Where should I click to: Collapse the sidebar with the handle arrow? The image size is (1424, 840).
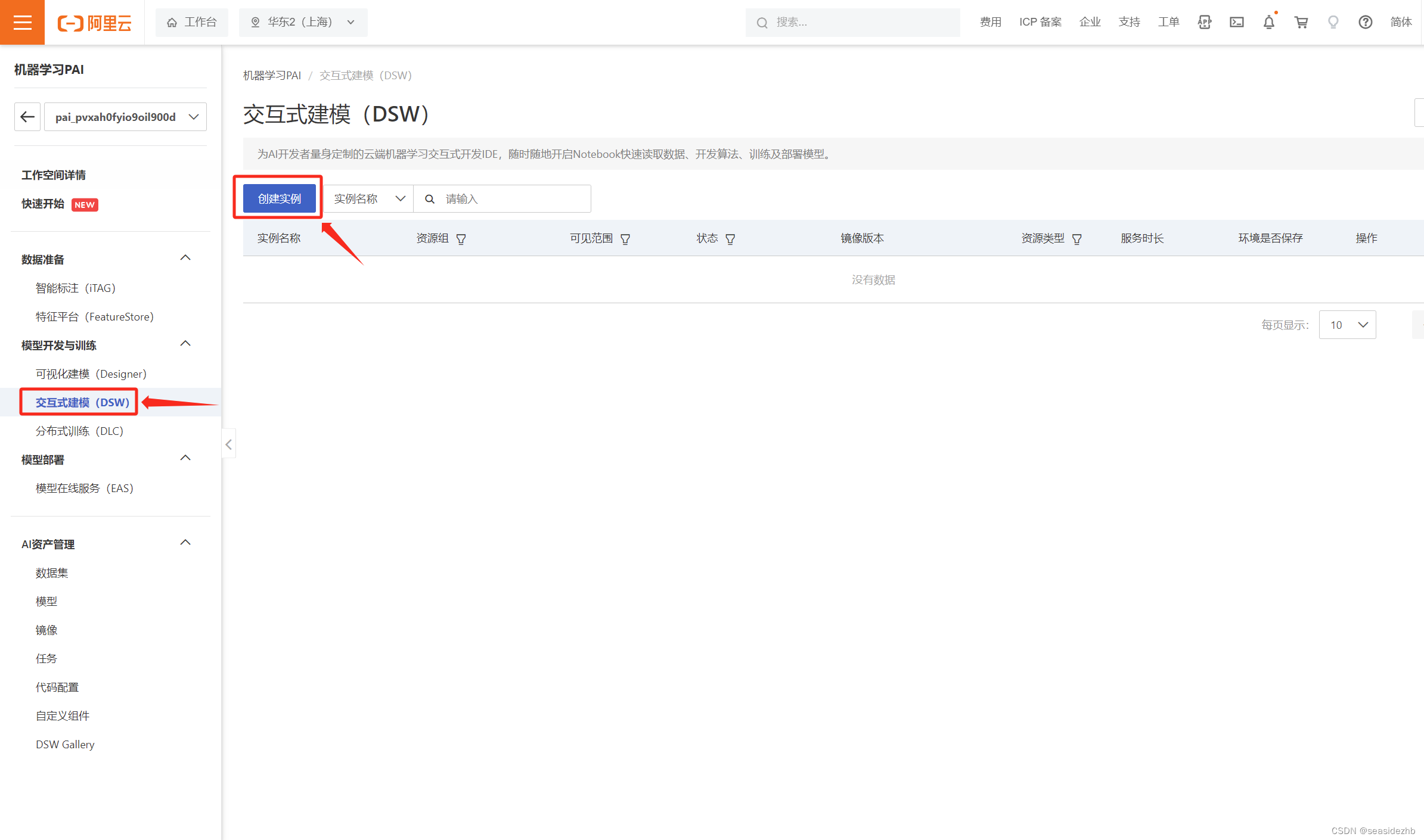point(228,444)
